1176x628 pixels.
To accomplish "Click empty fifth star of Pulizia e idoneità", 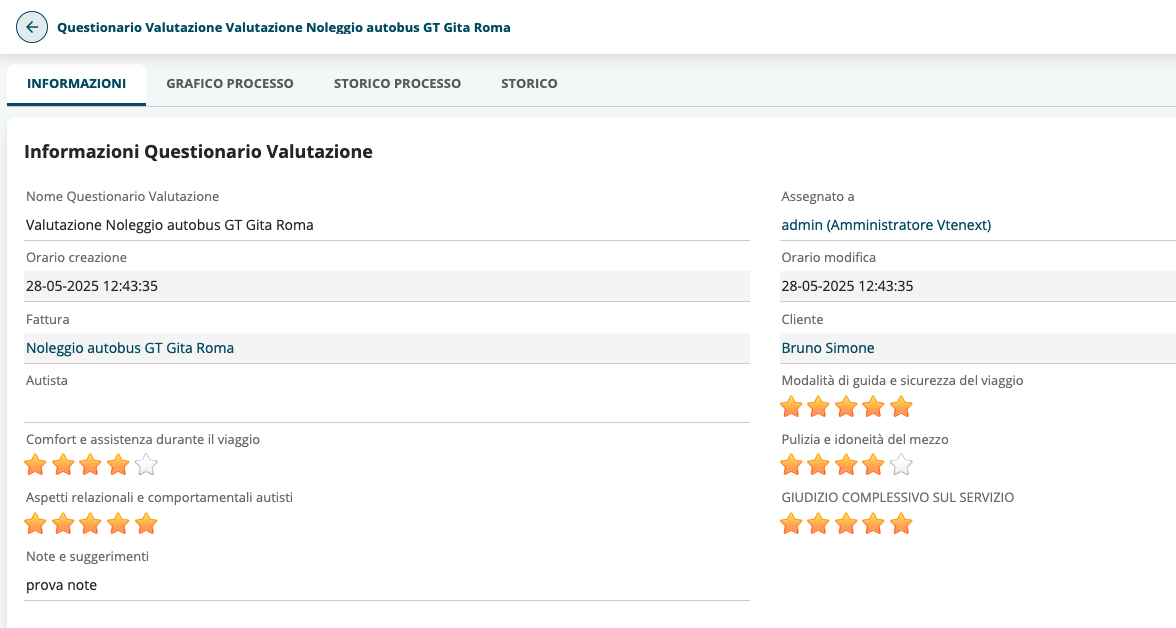I will (x=901, y=465).
